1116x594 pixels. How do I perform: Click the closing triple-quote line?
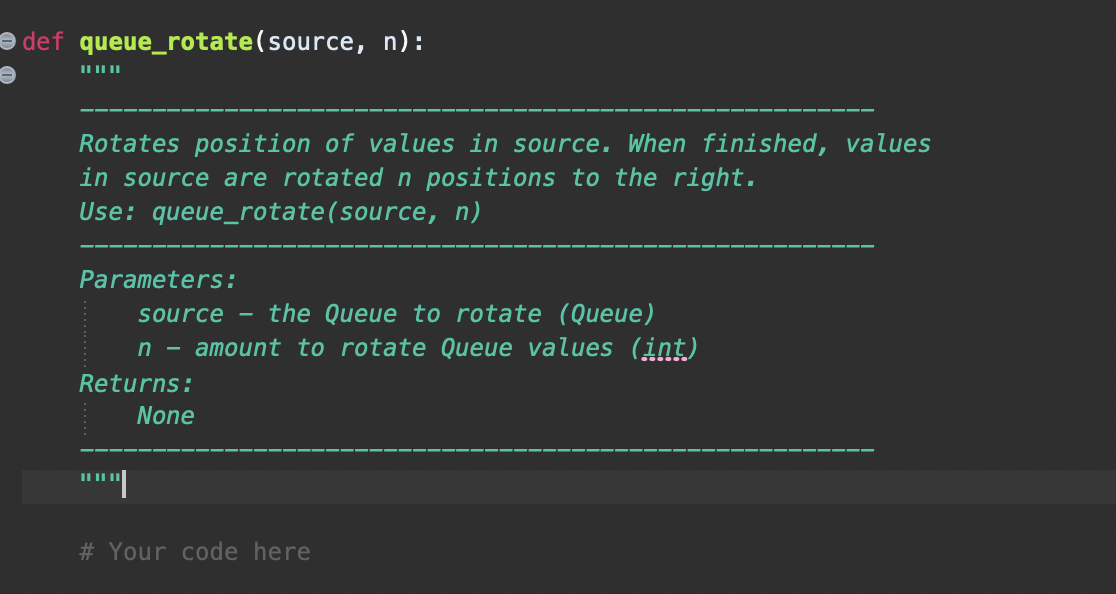click(101, 485)
